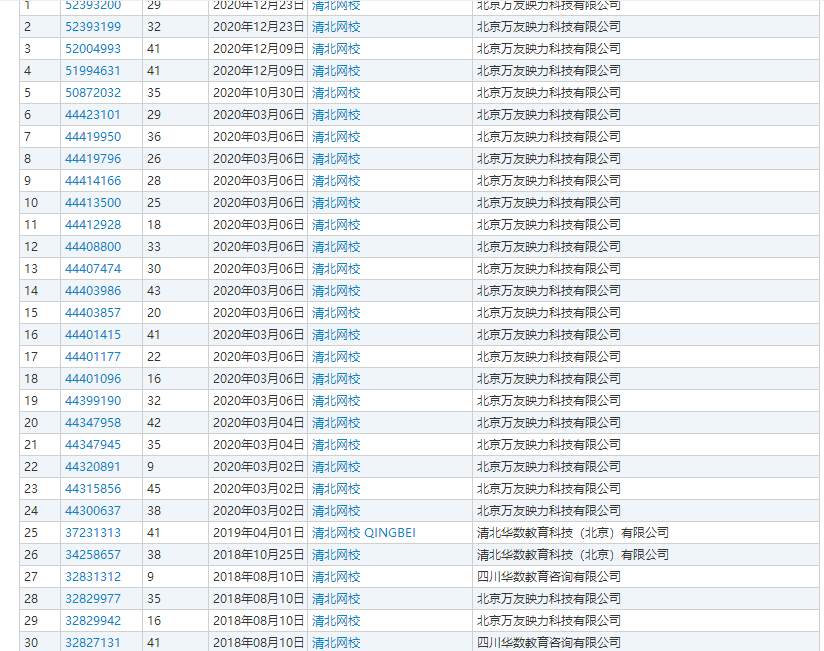
Task: Open registration number 52004993 link
Action: [93, 49]
